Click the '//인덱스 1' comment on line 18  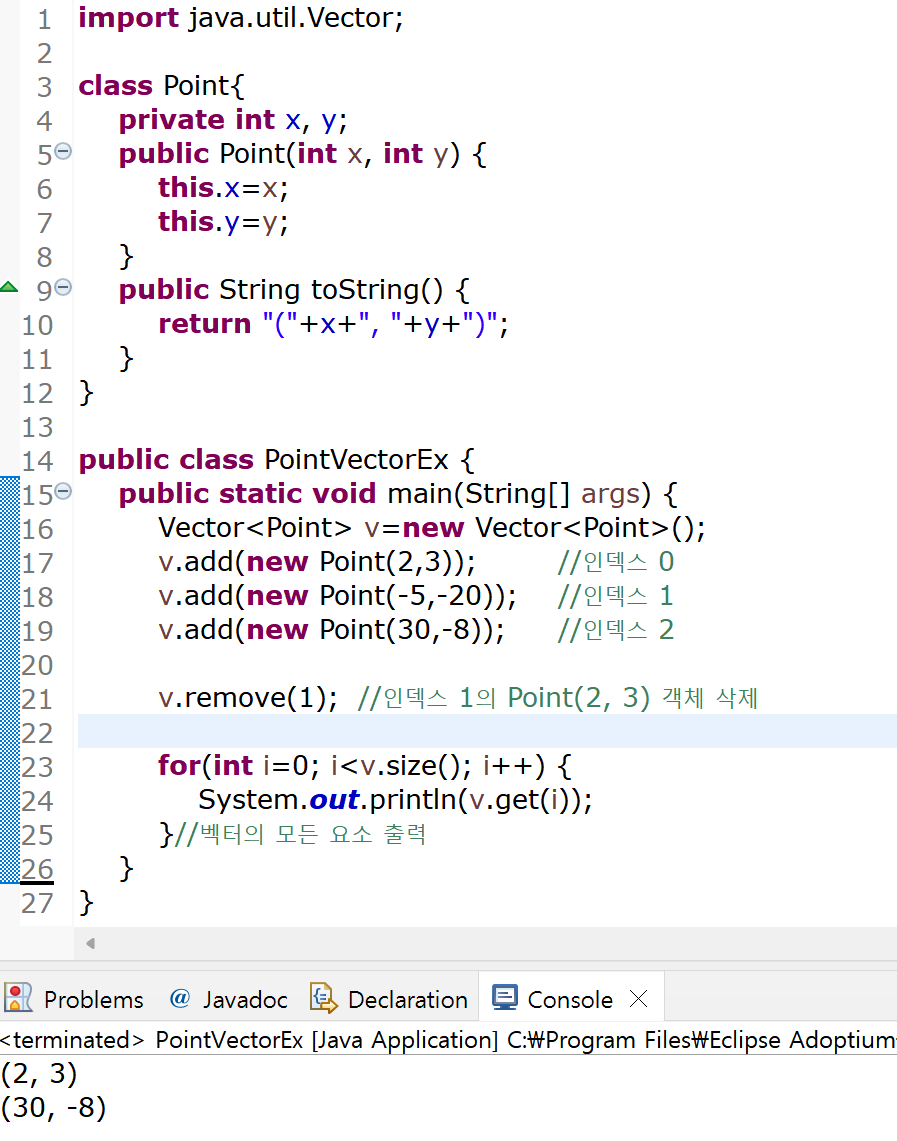(x=615, y=596)
